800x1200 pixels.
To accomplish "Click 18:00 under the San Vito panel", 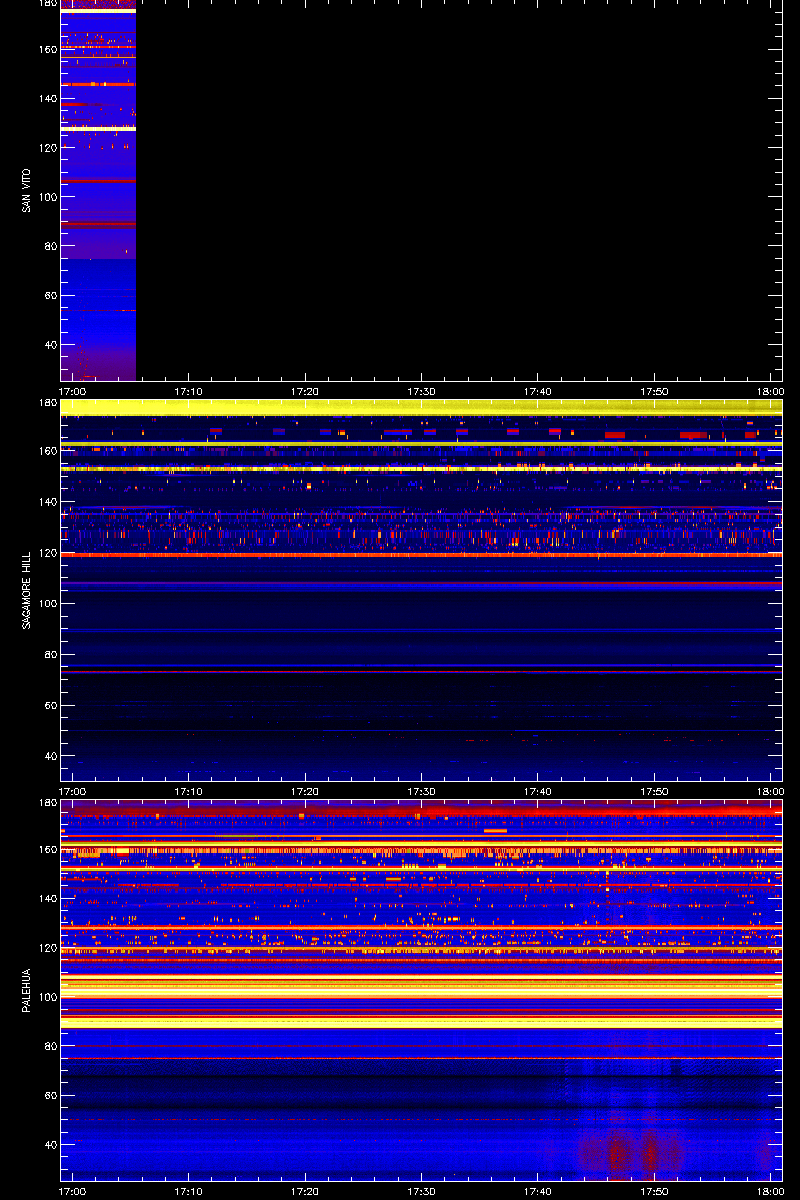I will [x=771, y=392].
